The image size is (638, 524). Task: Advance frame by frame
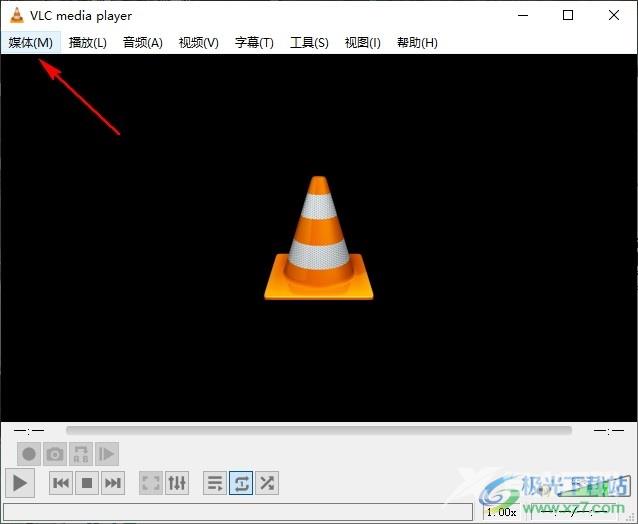(107, 454)
